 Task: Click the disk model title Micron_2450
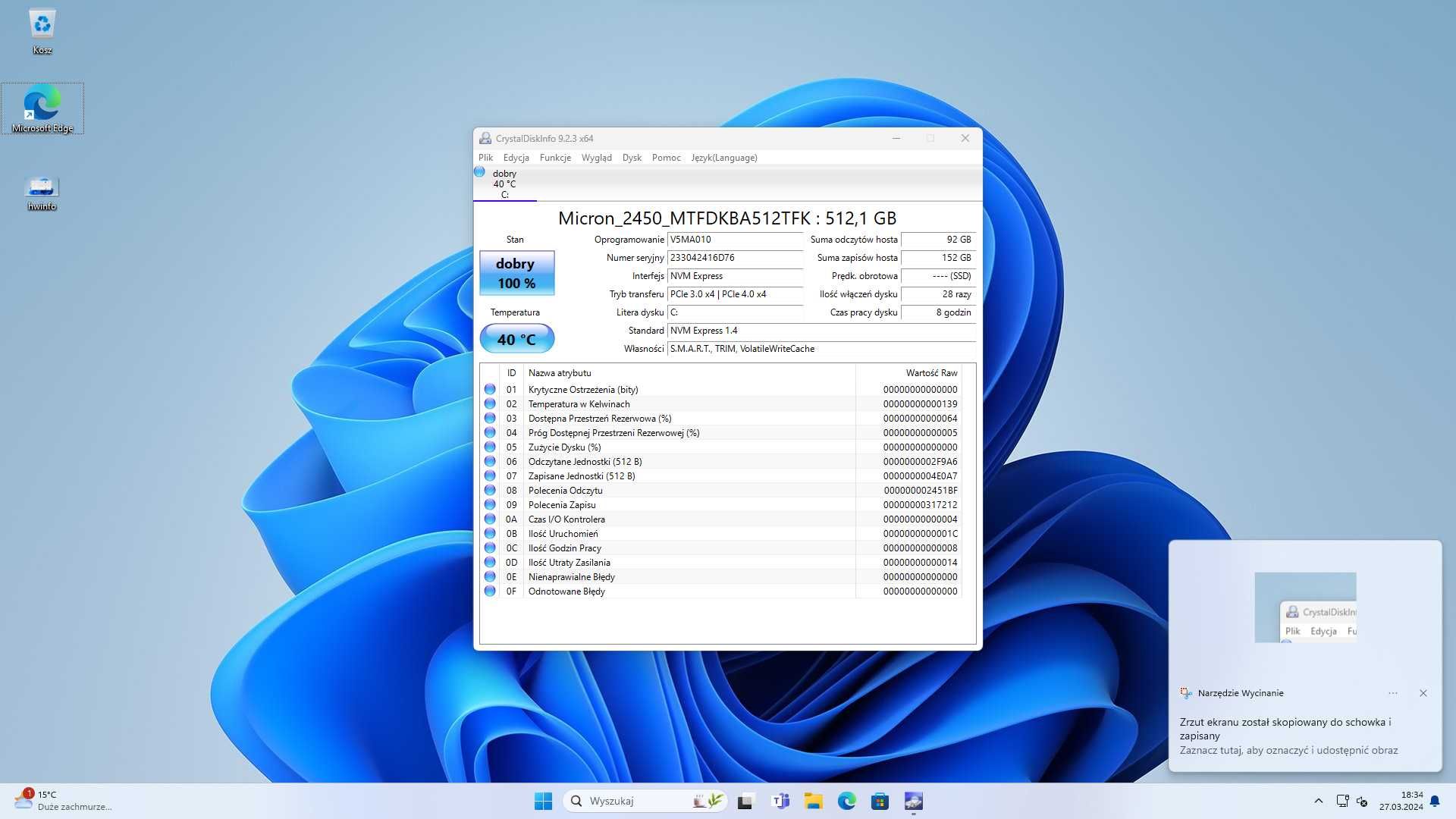pyautogui.click(x=727, y=218)
